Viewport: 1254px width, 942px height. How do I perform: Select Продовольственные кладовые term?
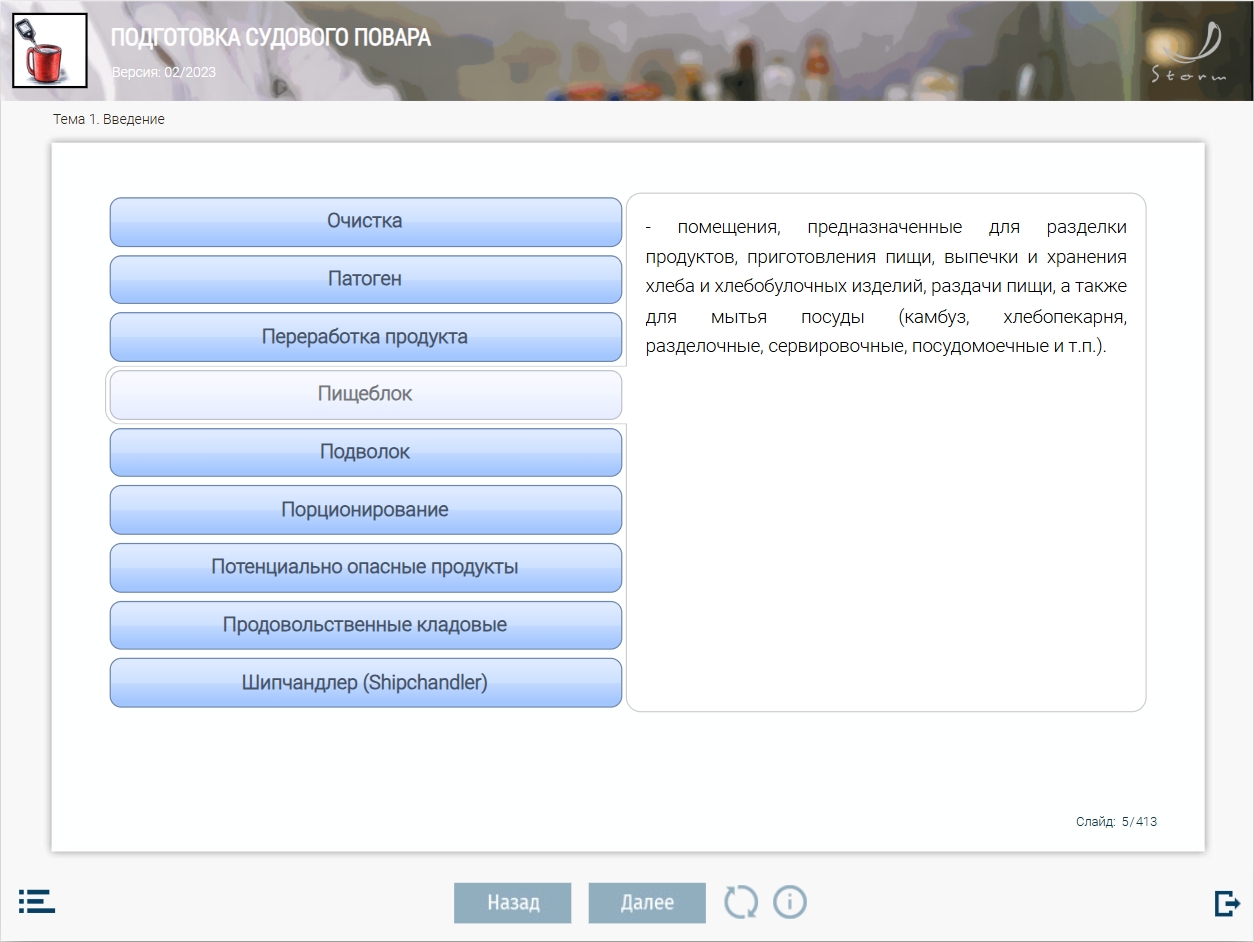click(x=365, y=625)
